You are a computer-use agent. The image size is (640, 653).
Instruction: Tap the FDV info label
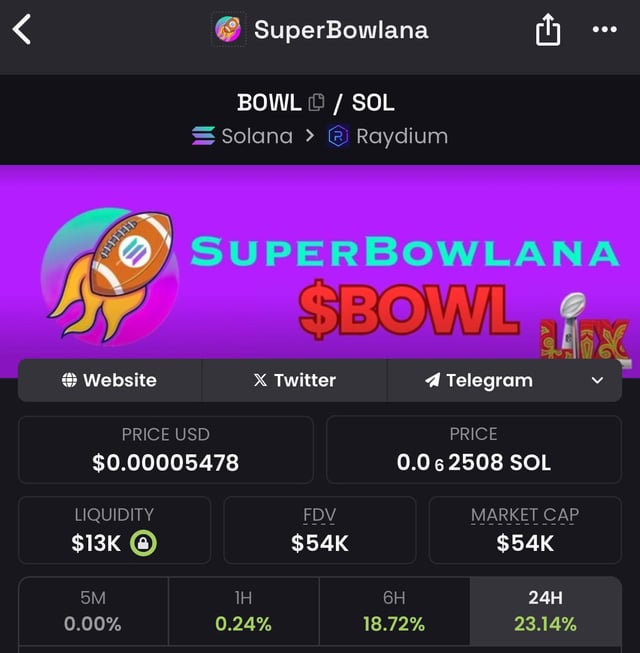(319, 515)
